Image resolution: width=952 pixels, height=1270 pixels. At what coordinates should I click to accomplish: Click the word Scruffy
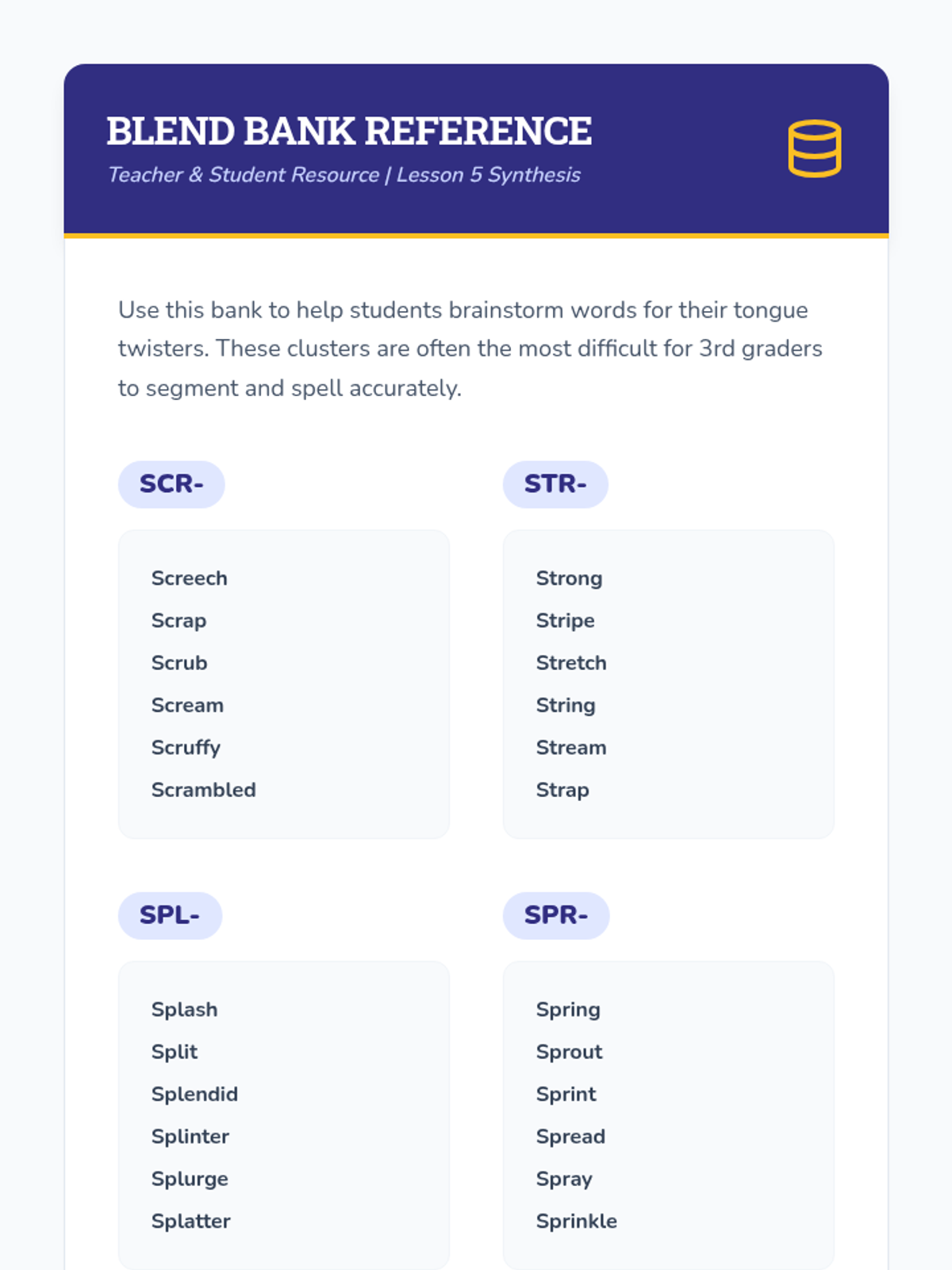(186, 748)
